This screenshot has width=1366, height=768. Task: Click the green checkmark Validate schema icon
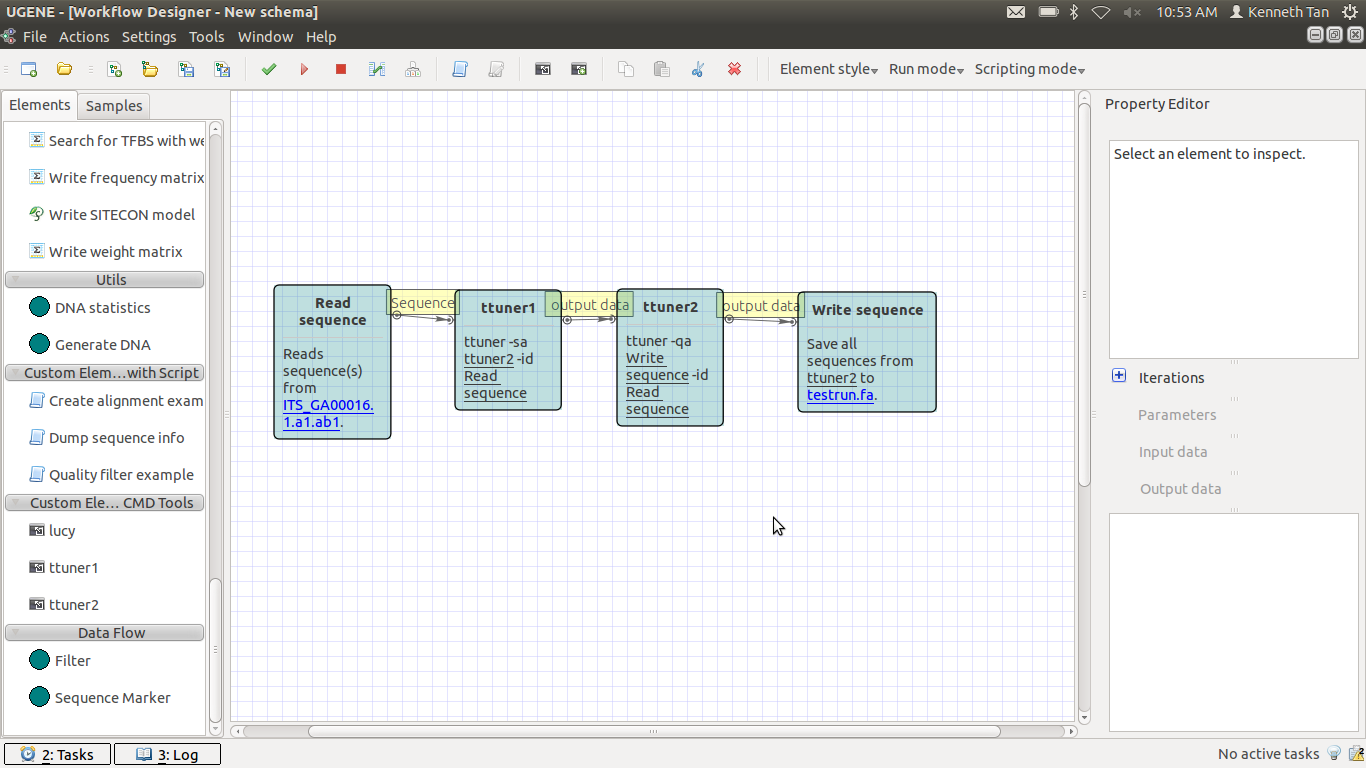[268, 69]
